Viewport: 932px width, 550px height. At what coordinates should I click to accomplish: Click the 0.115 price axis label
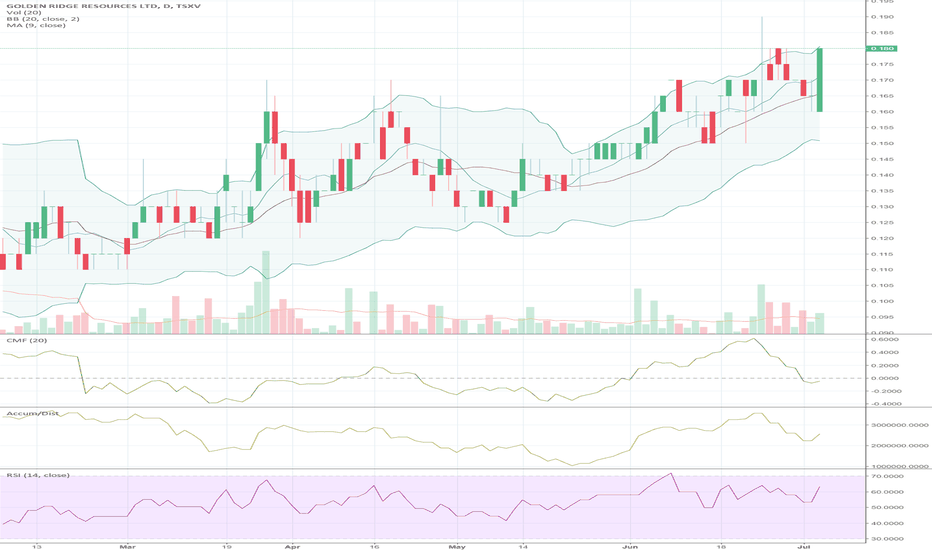pyautogui.click(x=882, y=254)
